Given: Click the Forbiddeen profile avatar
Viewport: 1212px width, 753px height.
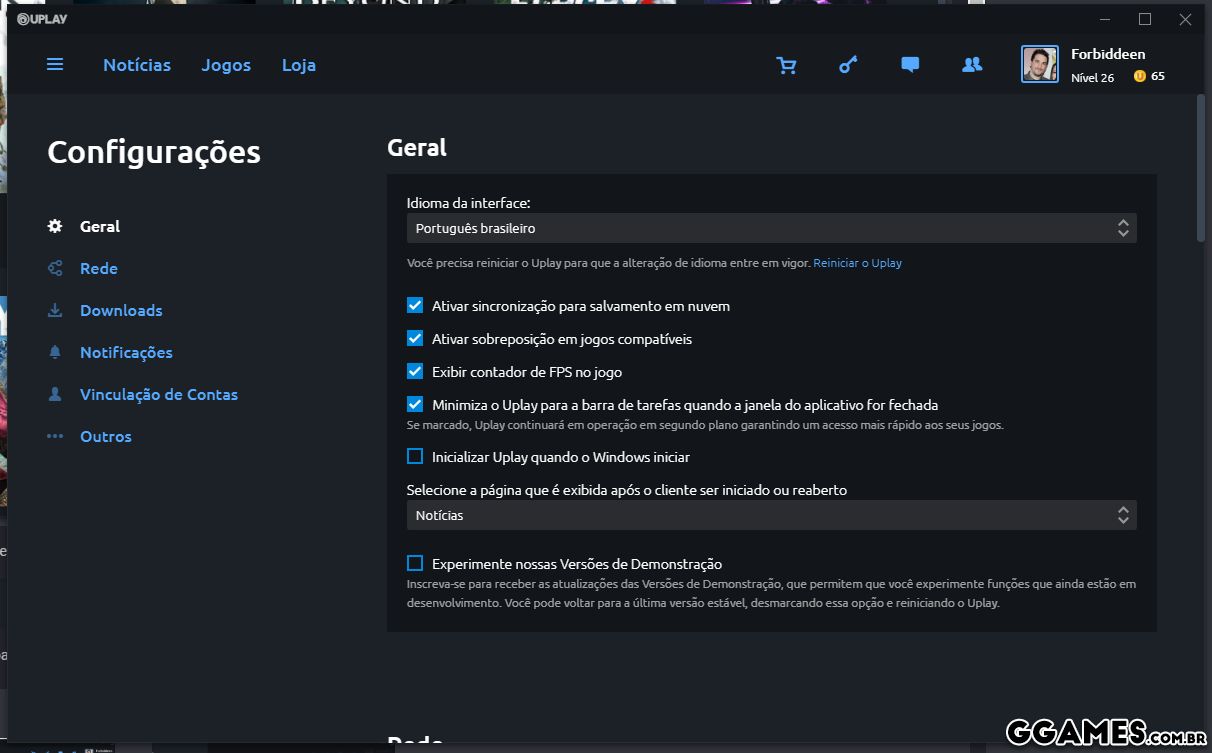Looking at the screenshot, I should pos(1039,65).
